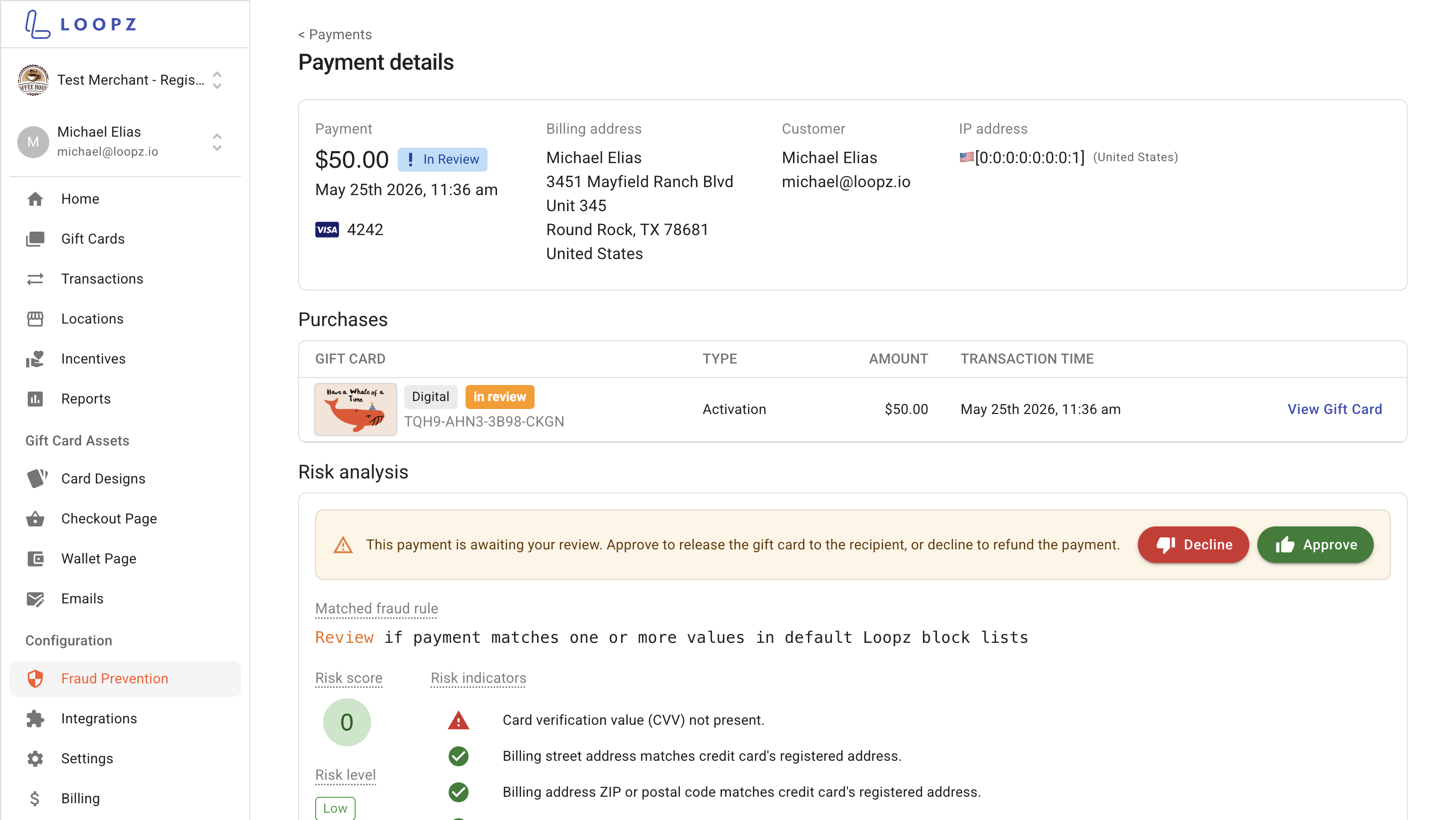This screenshot has width=1456, height=820.
Task: Open Locations in the sidebar
Action: pyautogui.click(x=125, y=319)
